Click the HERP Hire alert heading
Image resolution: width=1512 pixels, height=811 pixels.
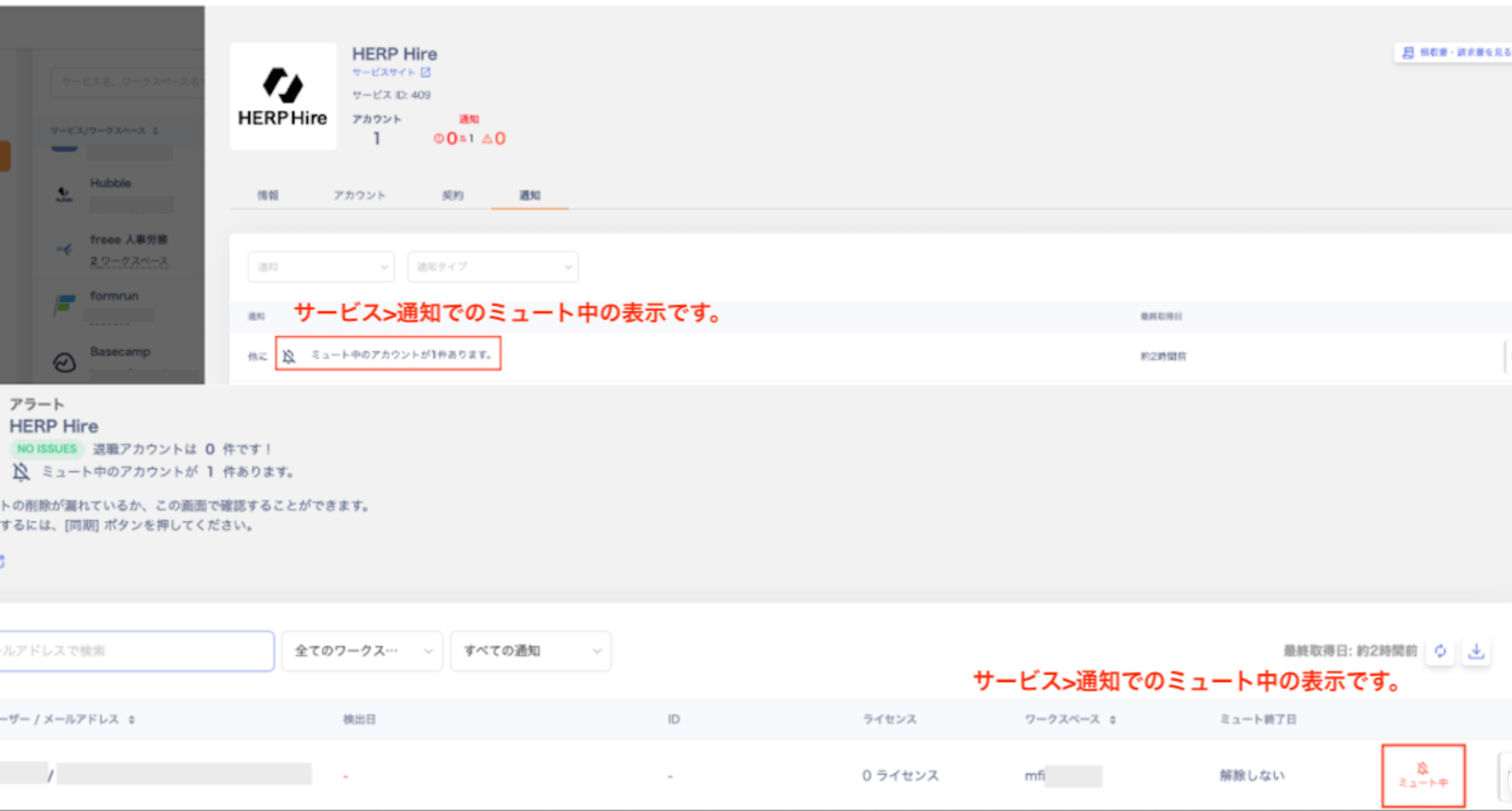[54, 427]
